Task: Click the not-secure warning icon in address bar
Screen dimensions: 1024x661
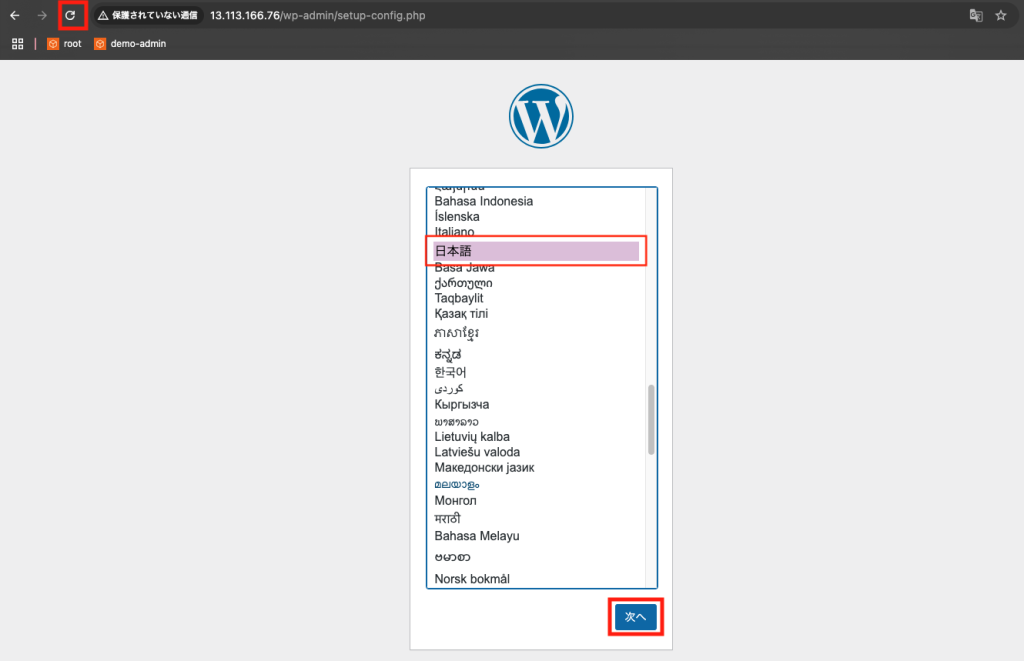Action: coord(103,16)
